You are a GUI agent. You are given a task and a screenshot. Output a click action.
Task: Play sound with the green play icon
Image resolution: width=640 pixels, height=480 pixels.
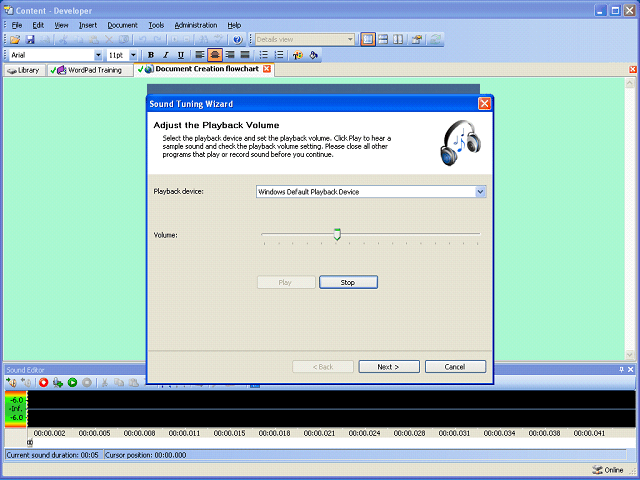coord(73,382)
